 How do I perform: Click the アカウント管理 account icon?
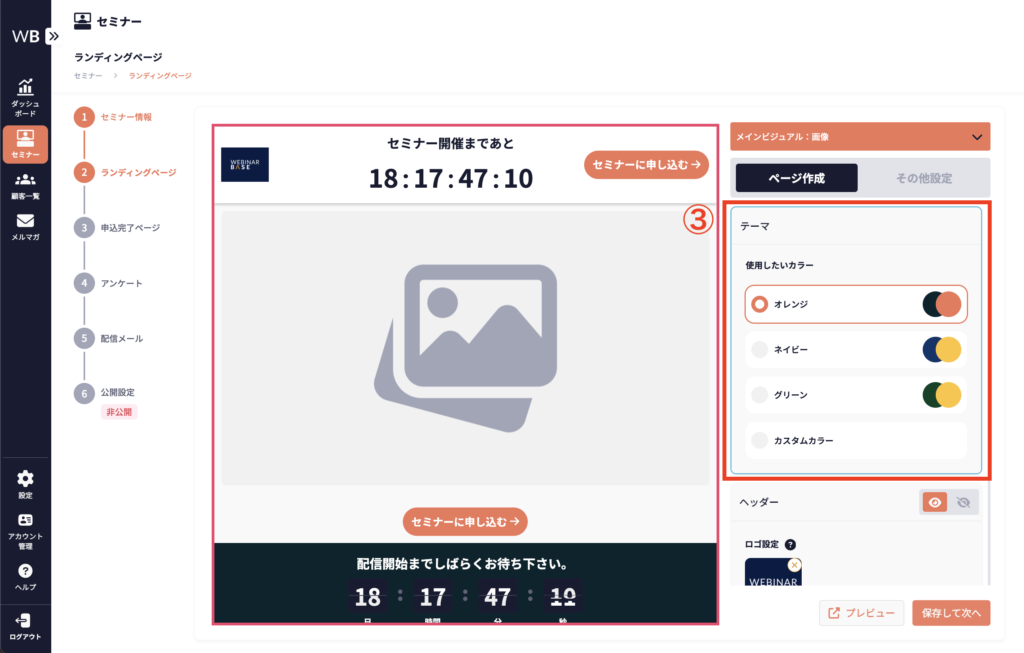(25, 521)
